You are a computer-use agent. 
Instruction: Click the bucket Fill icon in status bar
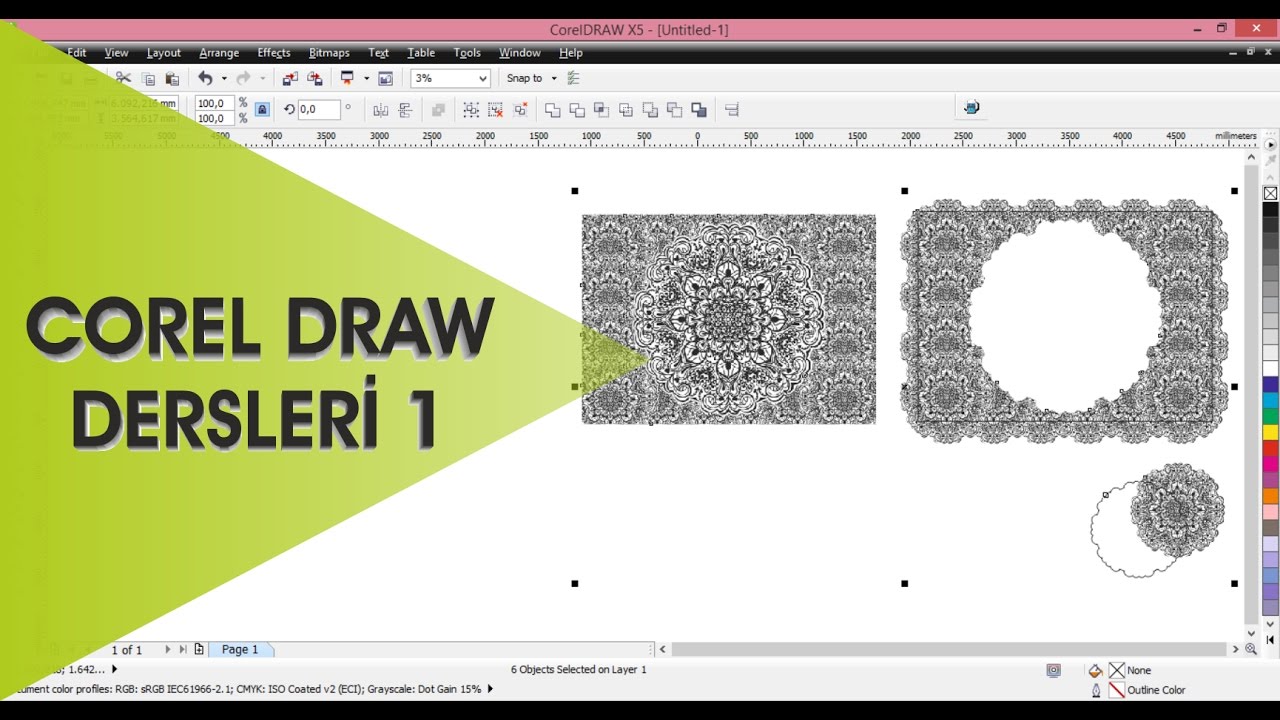[1095, 671]
